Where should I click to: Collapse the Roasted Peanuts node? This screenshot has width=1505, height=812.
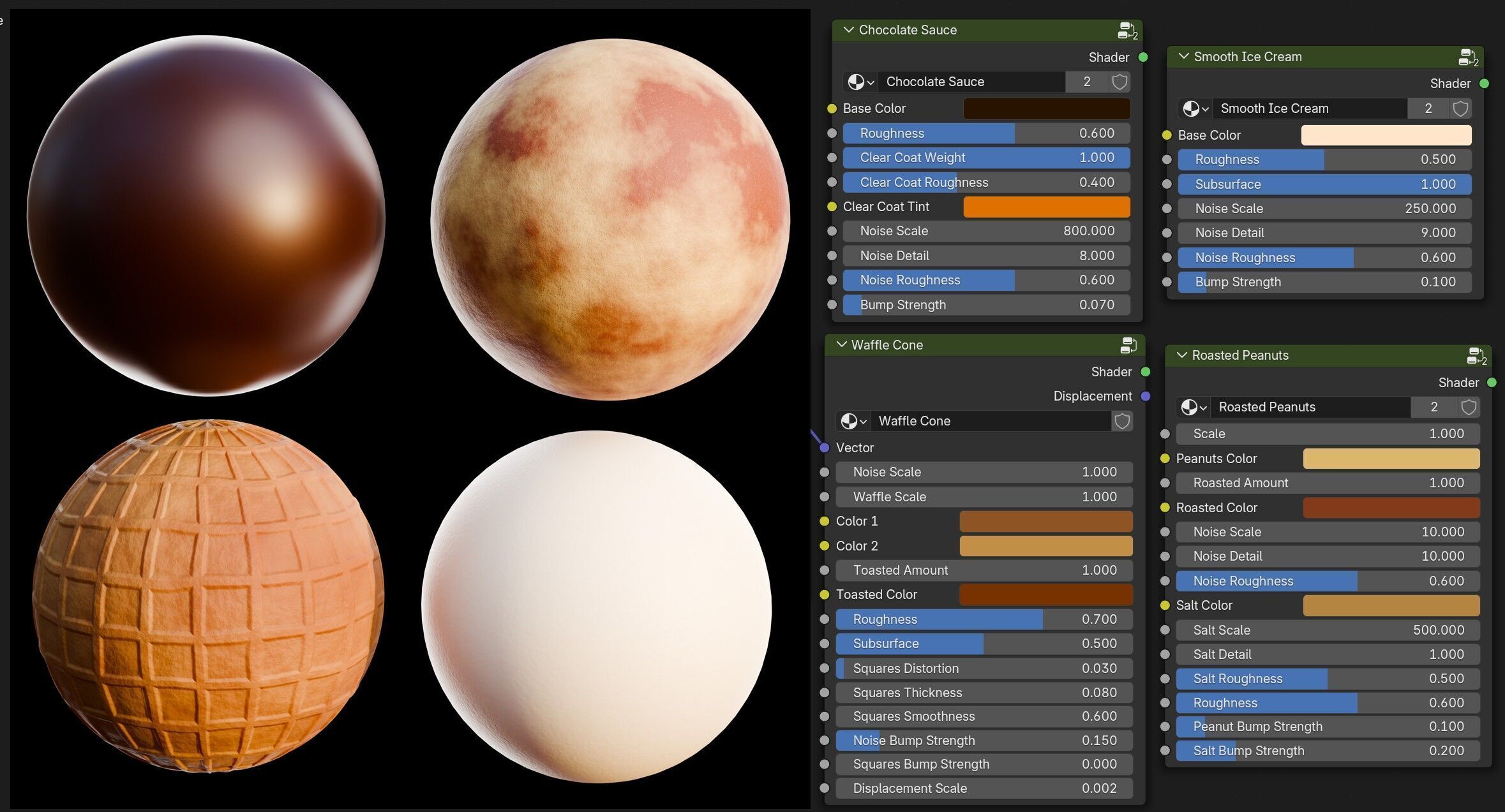(1181, 355)
